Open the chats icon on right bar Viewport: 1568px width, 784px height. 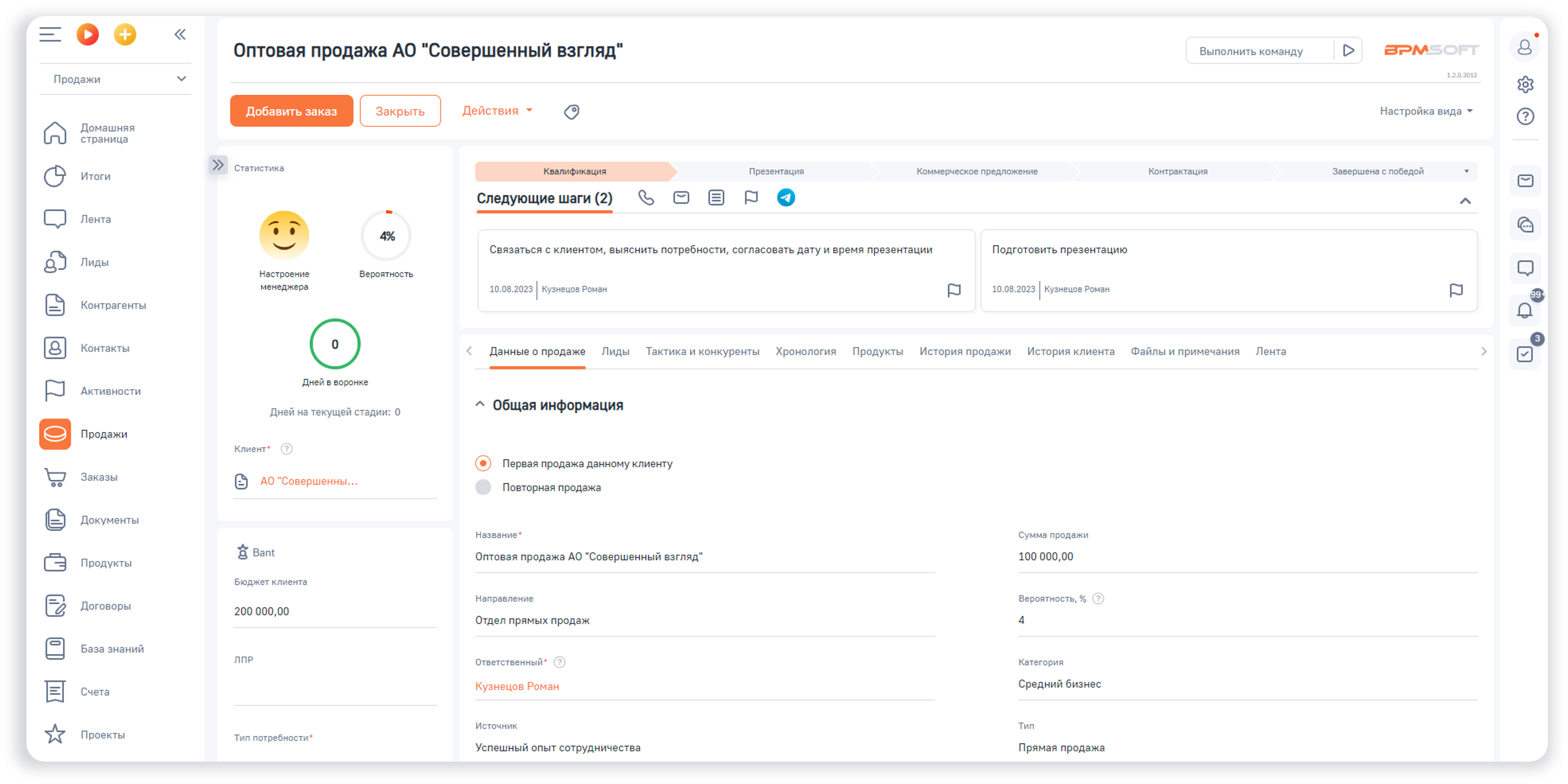pos(1525,225)
